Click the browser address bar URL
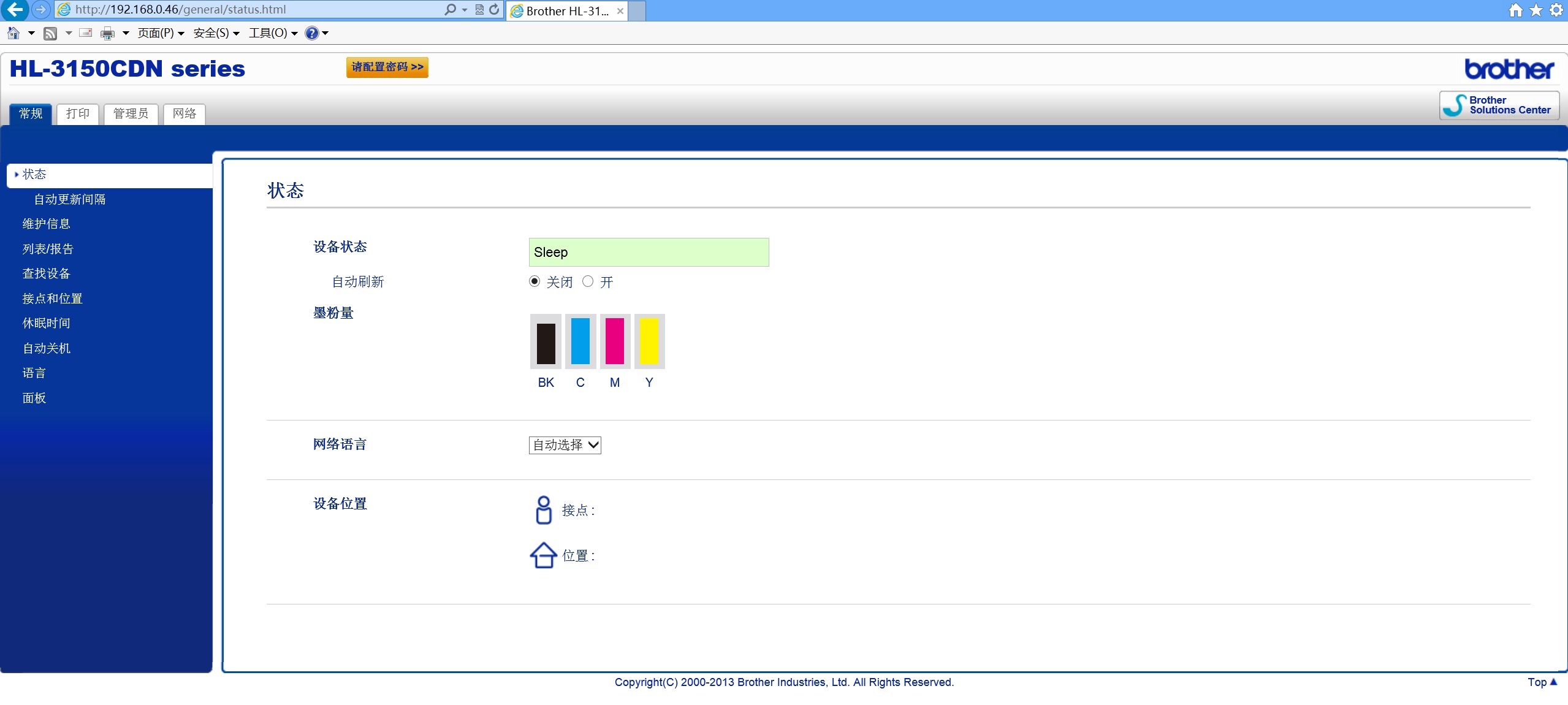 pyautogui.click(x=180, y=10)
